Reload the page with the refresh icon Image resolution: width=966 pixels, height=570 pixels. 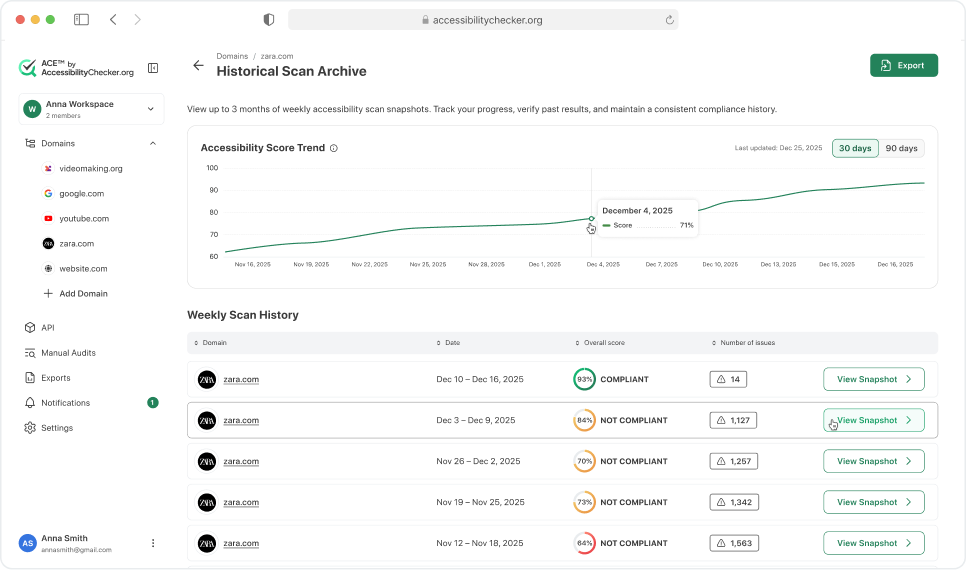[669, 20]
